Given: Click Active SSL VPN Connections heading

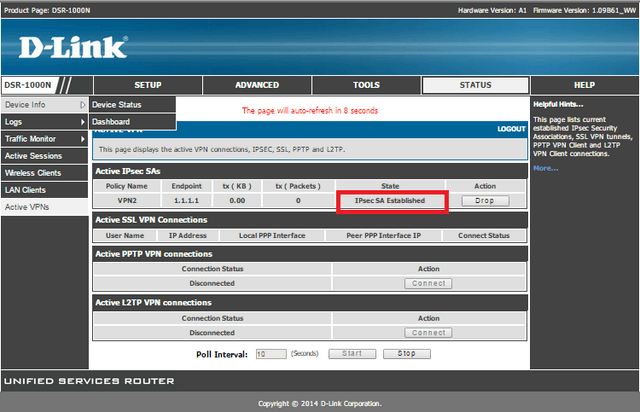Looking at the screenshot, I should click(x=151, y=220).
